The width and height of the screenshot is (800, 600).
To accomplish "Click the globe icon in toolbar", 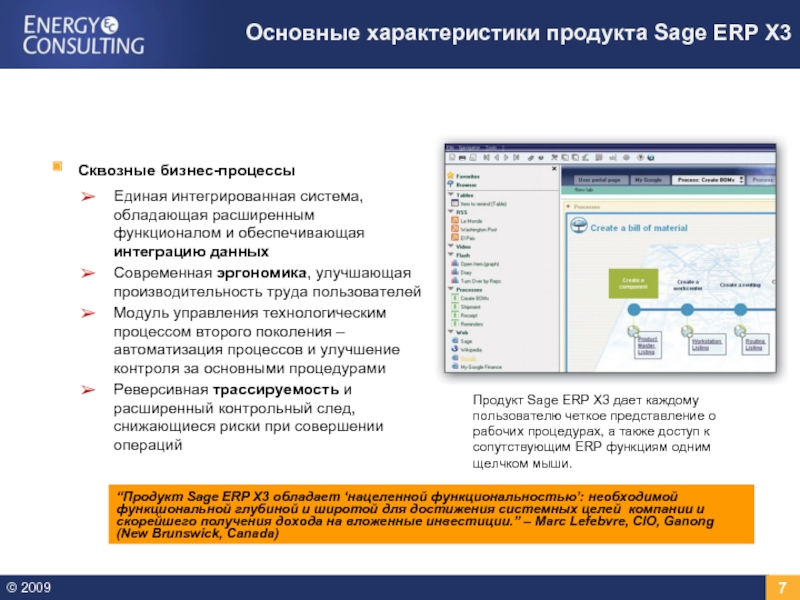I will point(651,158).
